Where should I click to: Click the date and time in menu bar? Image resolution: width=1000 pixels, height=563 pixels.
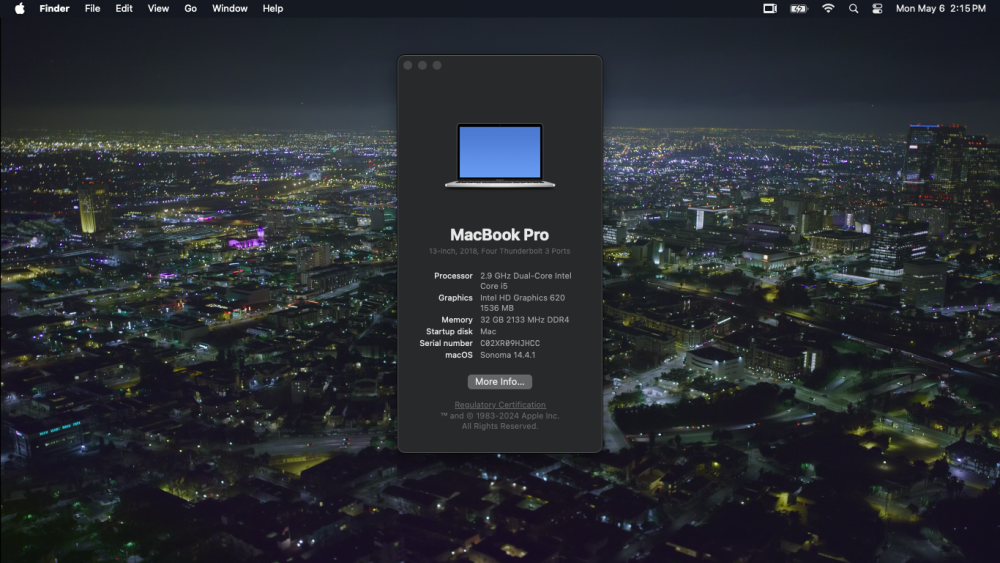click(x=941, y=8)
